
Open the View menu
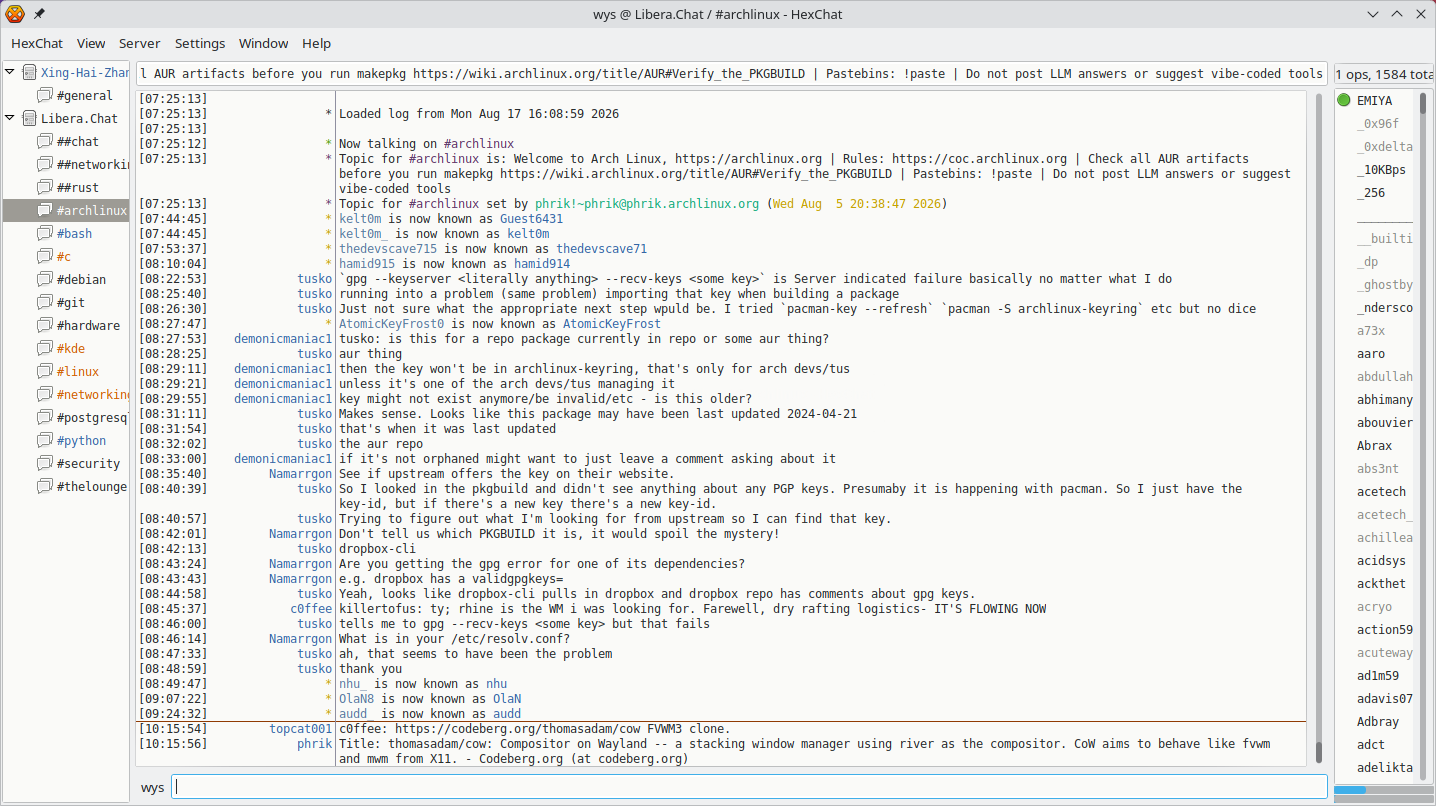pyautogui.click(x=91, y=43)
